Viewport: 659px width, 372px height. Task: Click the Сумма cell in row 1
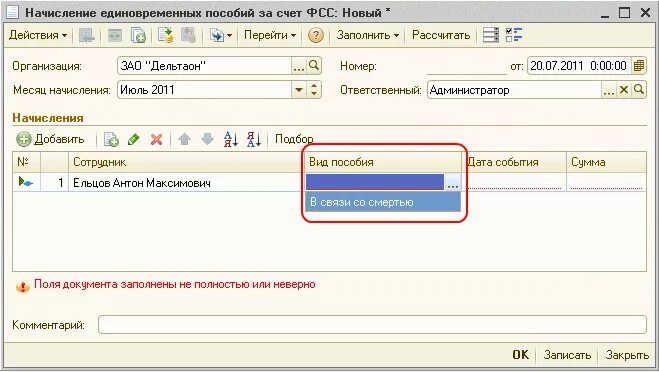pyautogui.click(x=606, y=183)
